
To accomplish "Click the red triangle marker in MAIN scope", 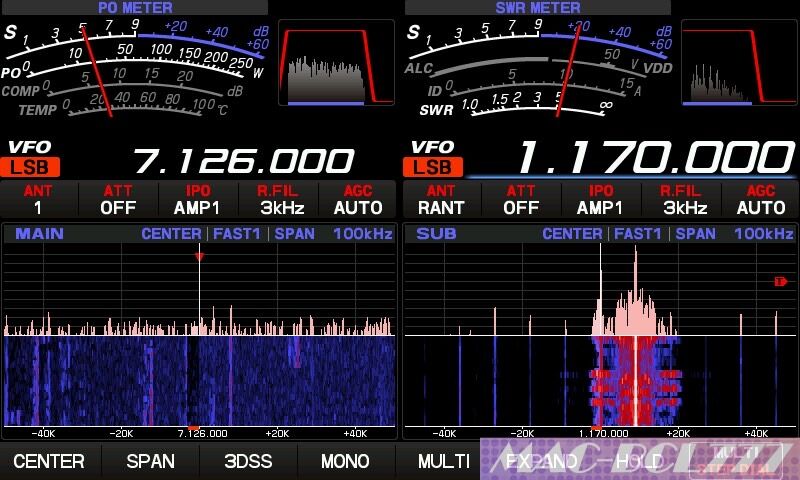I will click(199, 257).
